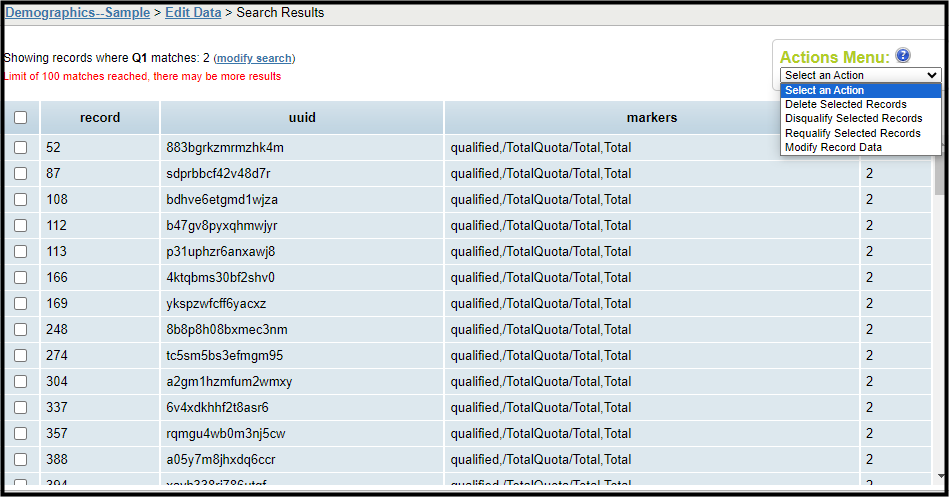Screen dimensions: 949x497
Task: Click uuid 6v4xdkhhf2t8asr6
Action: (217, 407)
